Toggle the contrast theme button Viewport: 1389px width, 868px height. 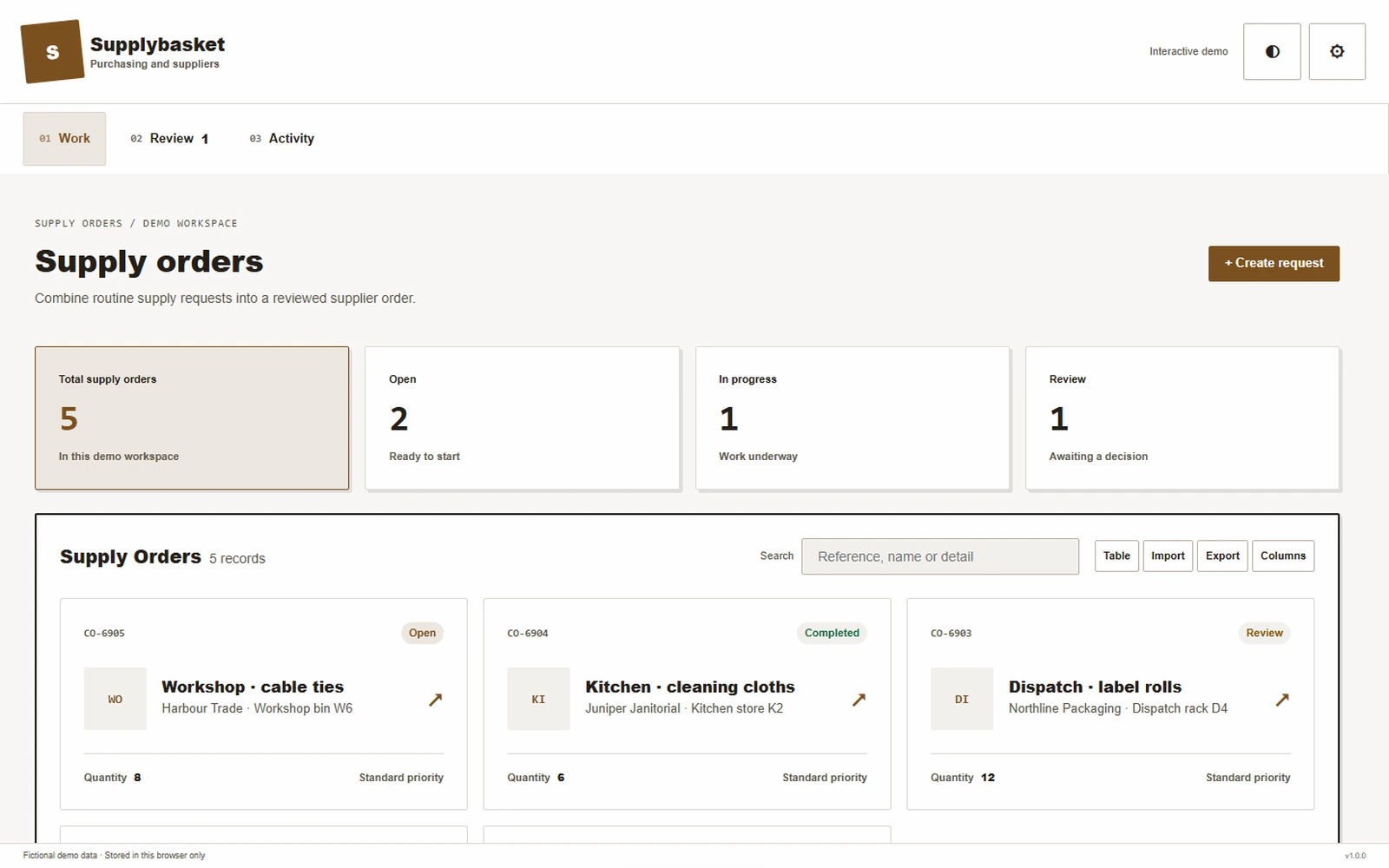[1272, 52]
